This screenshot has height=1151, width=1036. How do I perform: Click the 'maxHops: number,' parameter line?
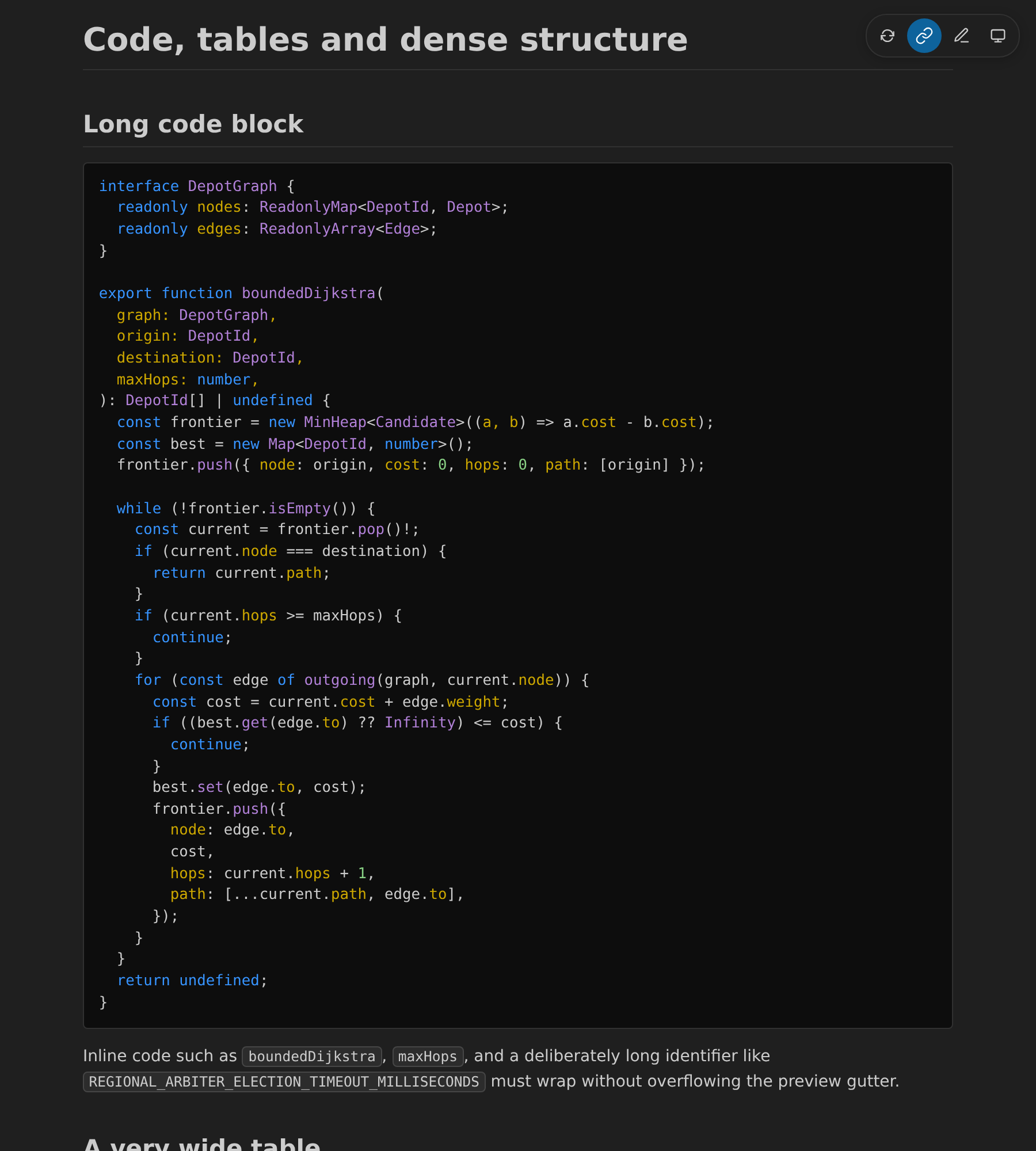pyautogui.click(x=188, y=380)
